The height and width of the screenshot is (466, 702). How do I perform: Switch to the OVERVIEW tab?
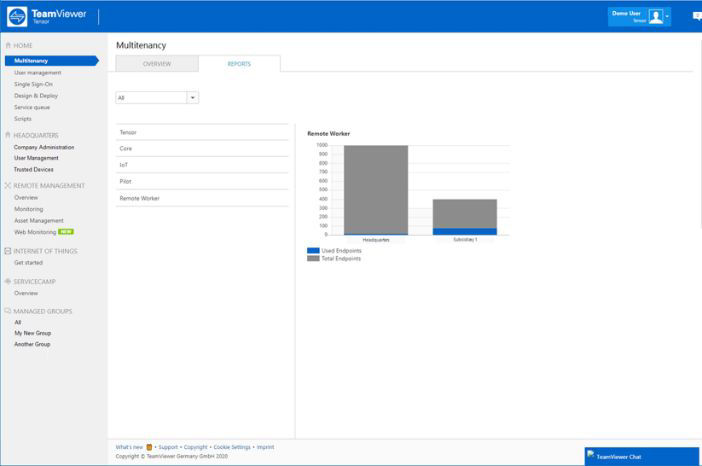coord(157,64)
